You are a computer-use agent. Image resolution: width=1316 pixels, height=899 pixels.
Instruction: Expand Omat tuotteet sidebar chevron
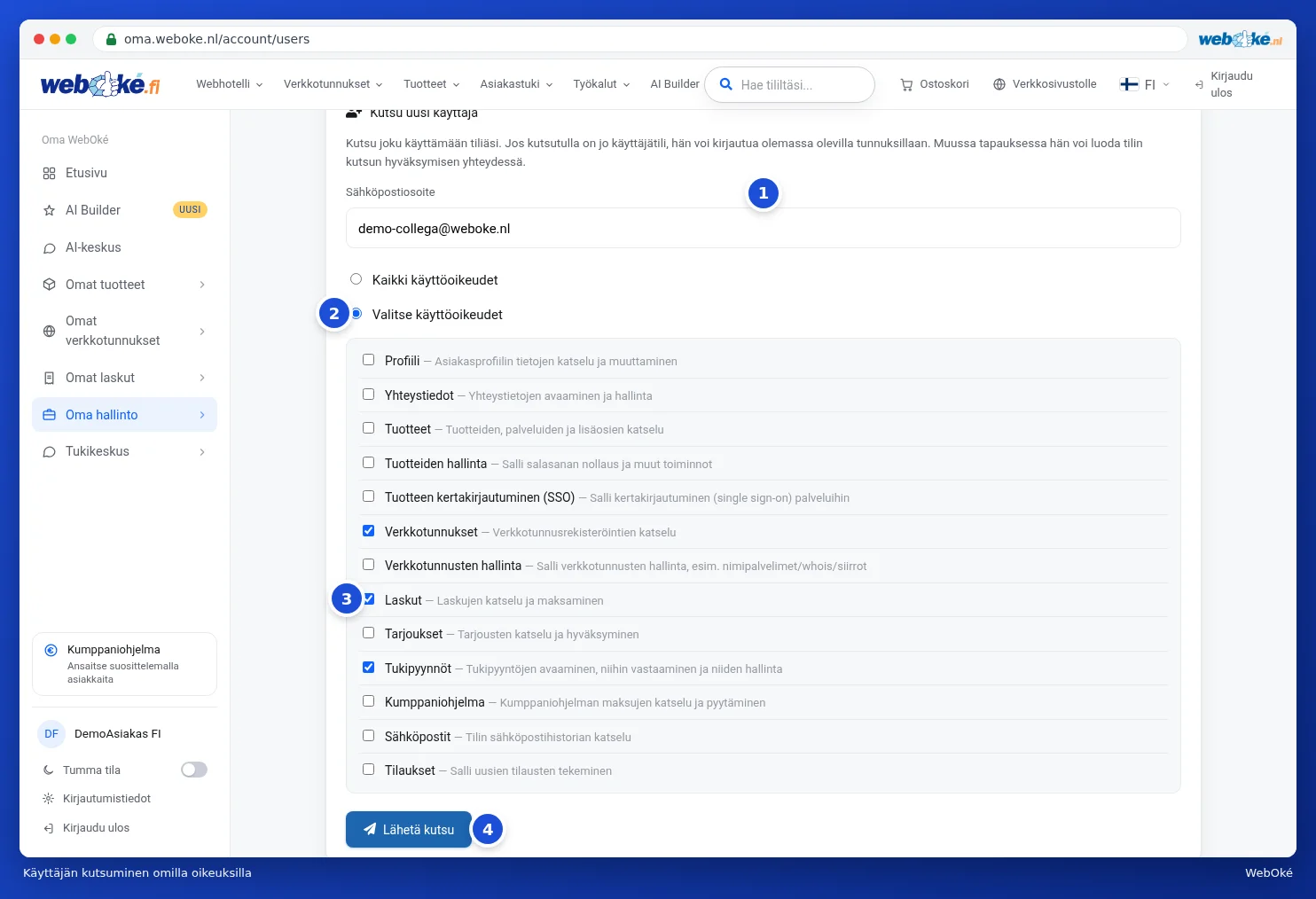pos(202,285)
